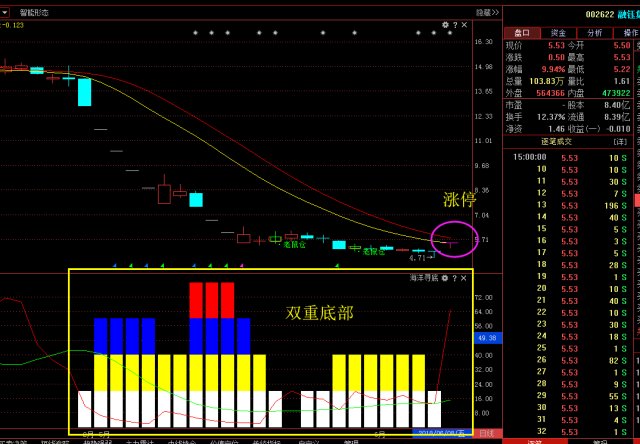Open main chart settings gear icon
640x444 pixels.
coord(445,25)
